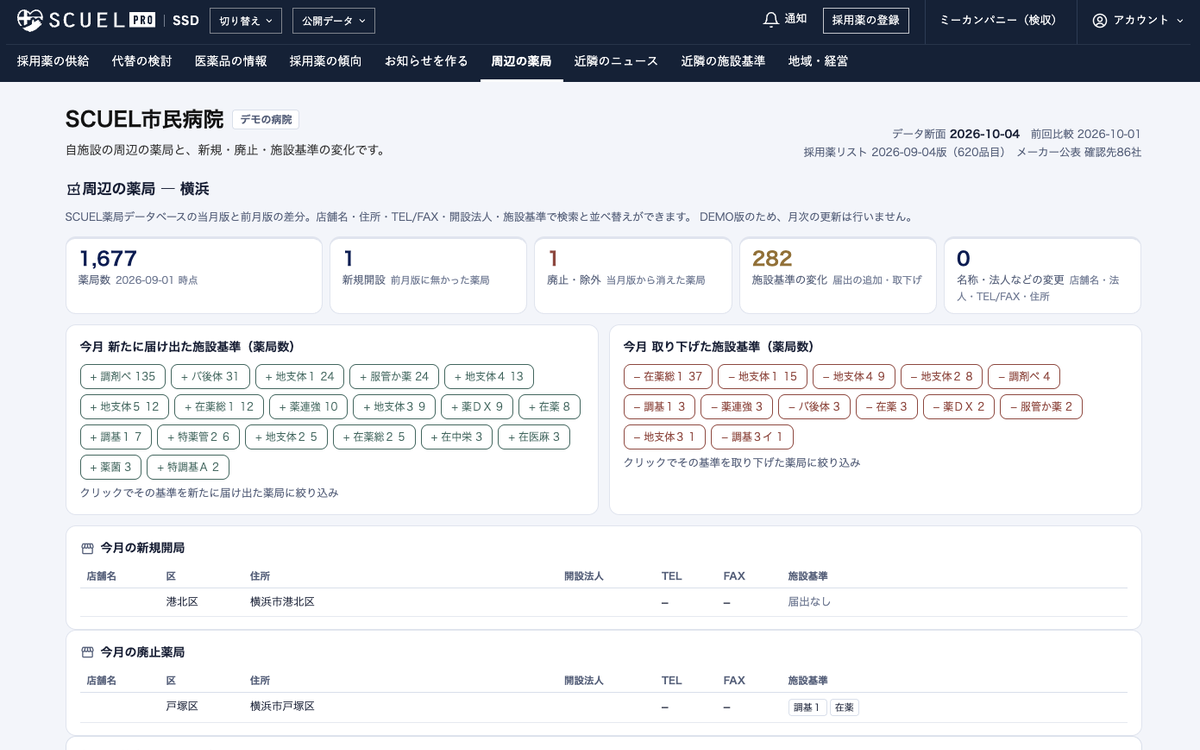Click the 施設基準の変化 282 card
The height and width of the screenshot is (750, 1200).
[838, 276]
